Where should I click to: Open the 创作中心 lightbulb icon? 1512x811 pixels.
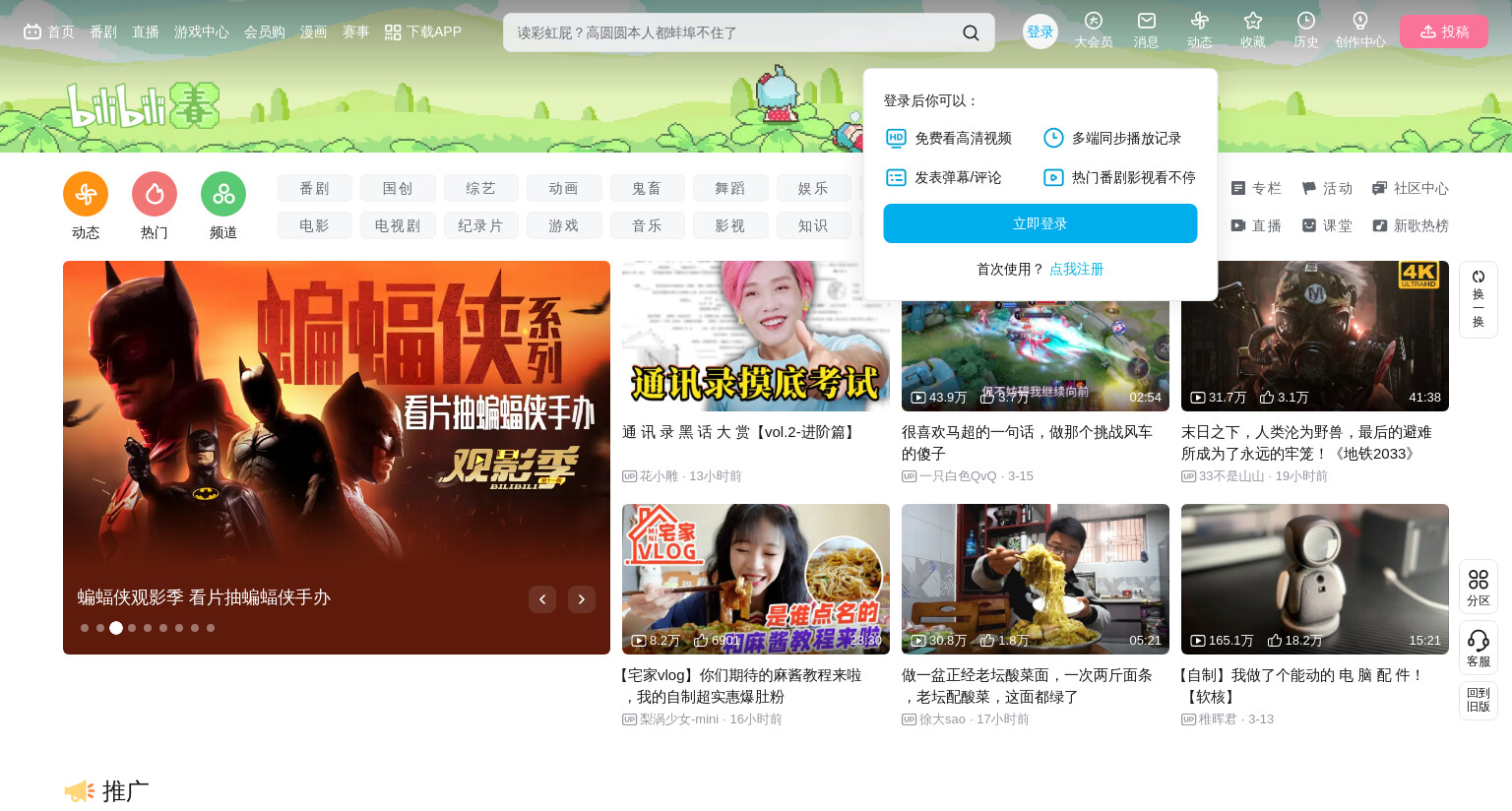pos(1359,31)
